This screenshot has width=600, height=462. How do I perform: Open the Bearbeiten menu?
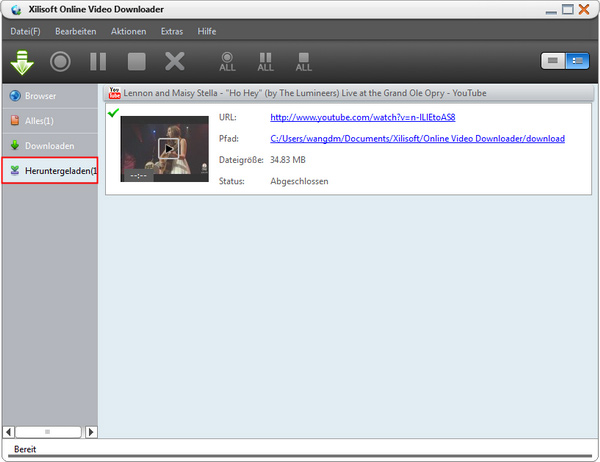click(76, 31)
